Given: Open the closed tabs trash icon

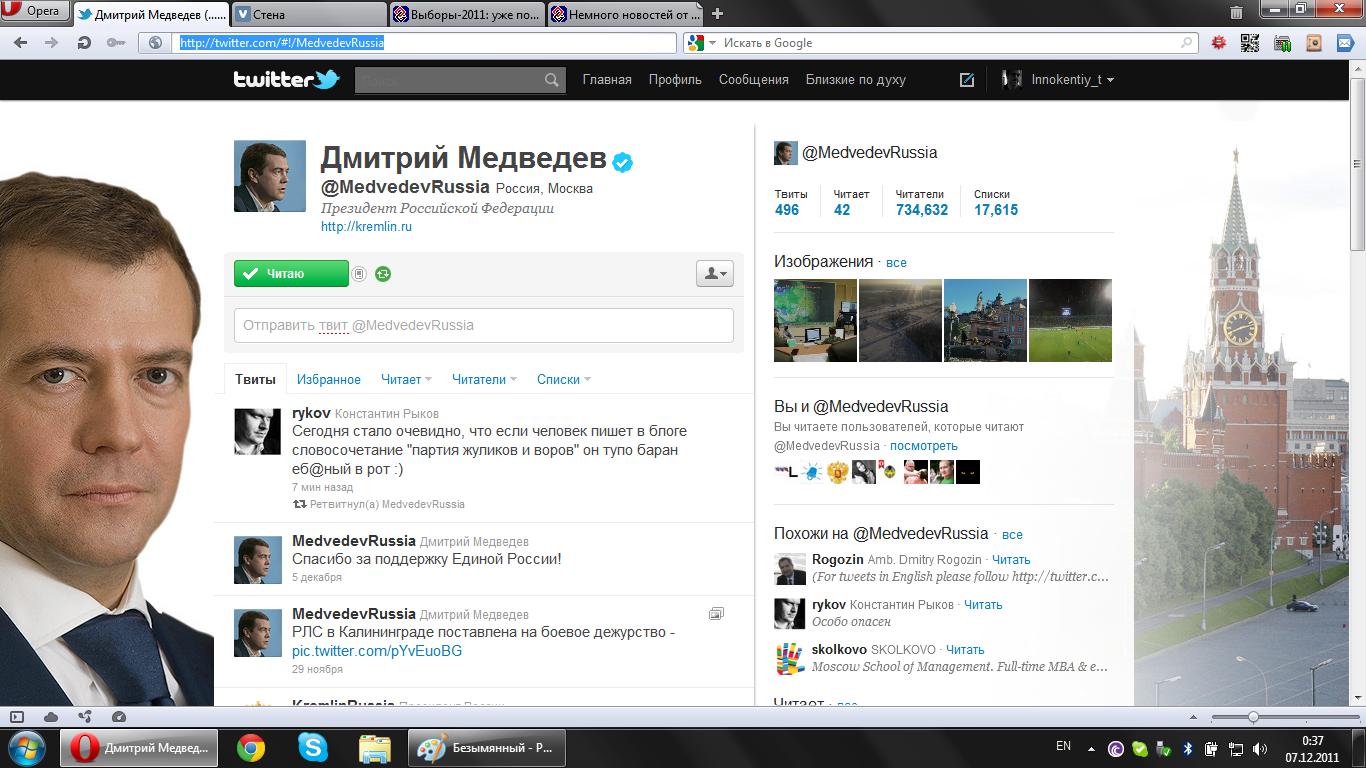Looking at the screenshot, I should (1237, 13).
